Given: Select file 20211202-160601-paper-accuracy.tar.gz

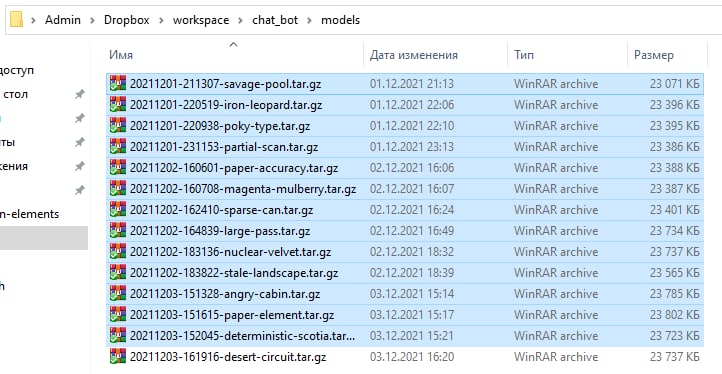Looking at the screenshot, I should point(234,168).
